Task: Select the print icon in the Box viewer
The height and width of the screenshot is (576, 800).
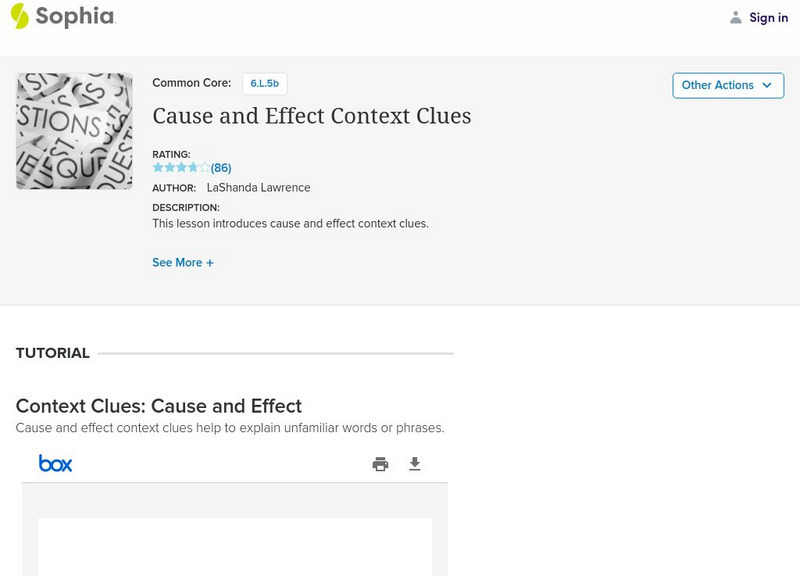Action: point(380,463)
